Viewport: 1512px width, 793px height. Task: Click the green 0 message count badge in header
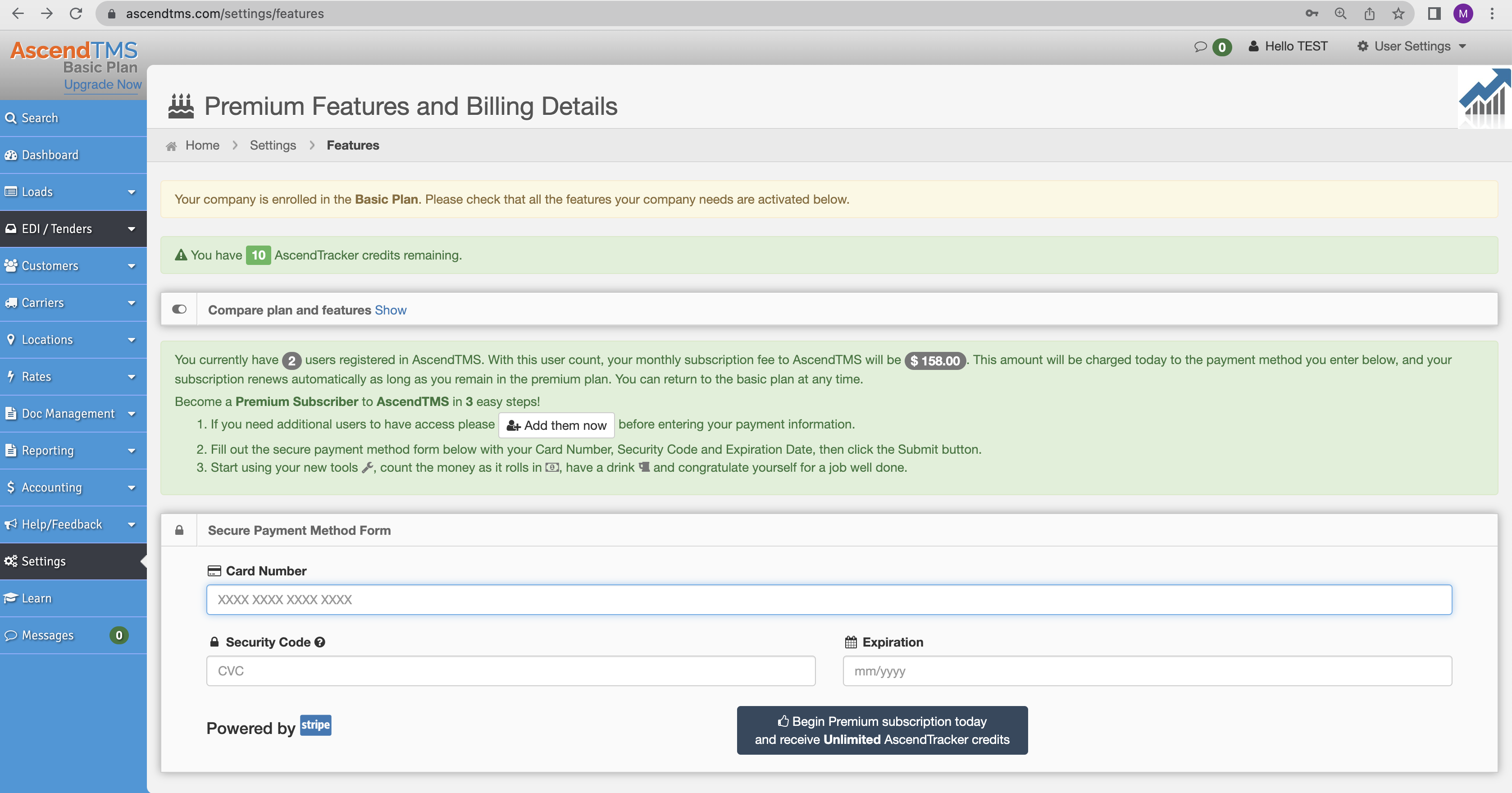point(1222,47)
